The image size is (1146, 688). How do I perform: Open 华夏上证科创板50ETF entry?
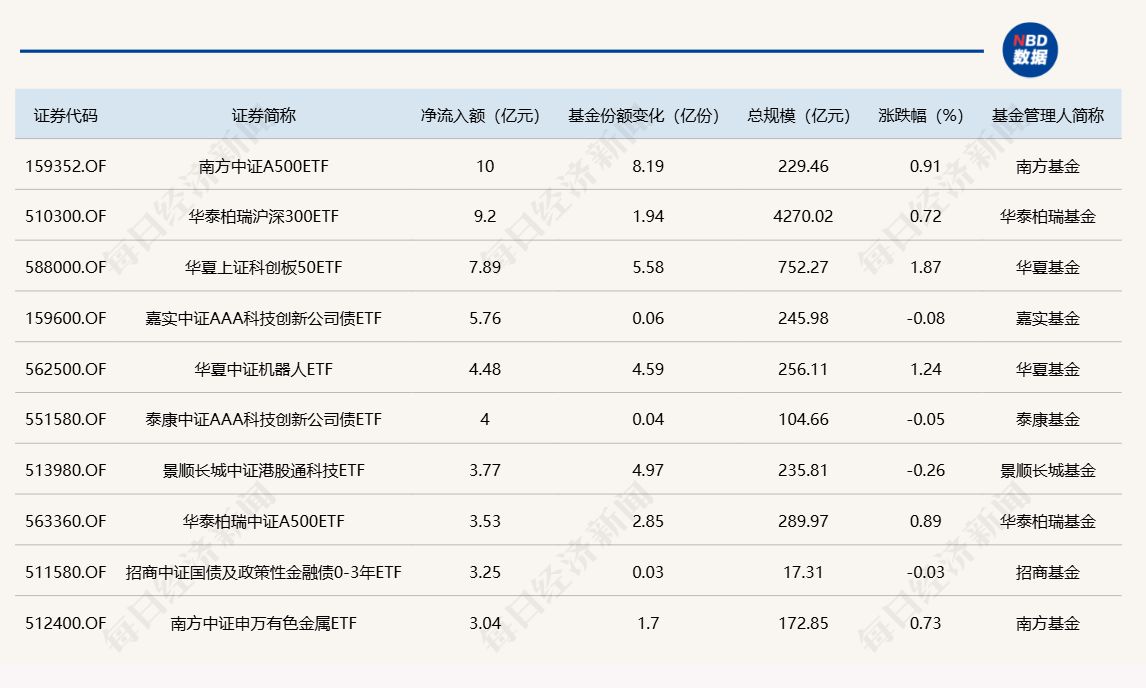tap(264, 267)
